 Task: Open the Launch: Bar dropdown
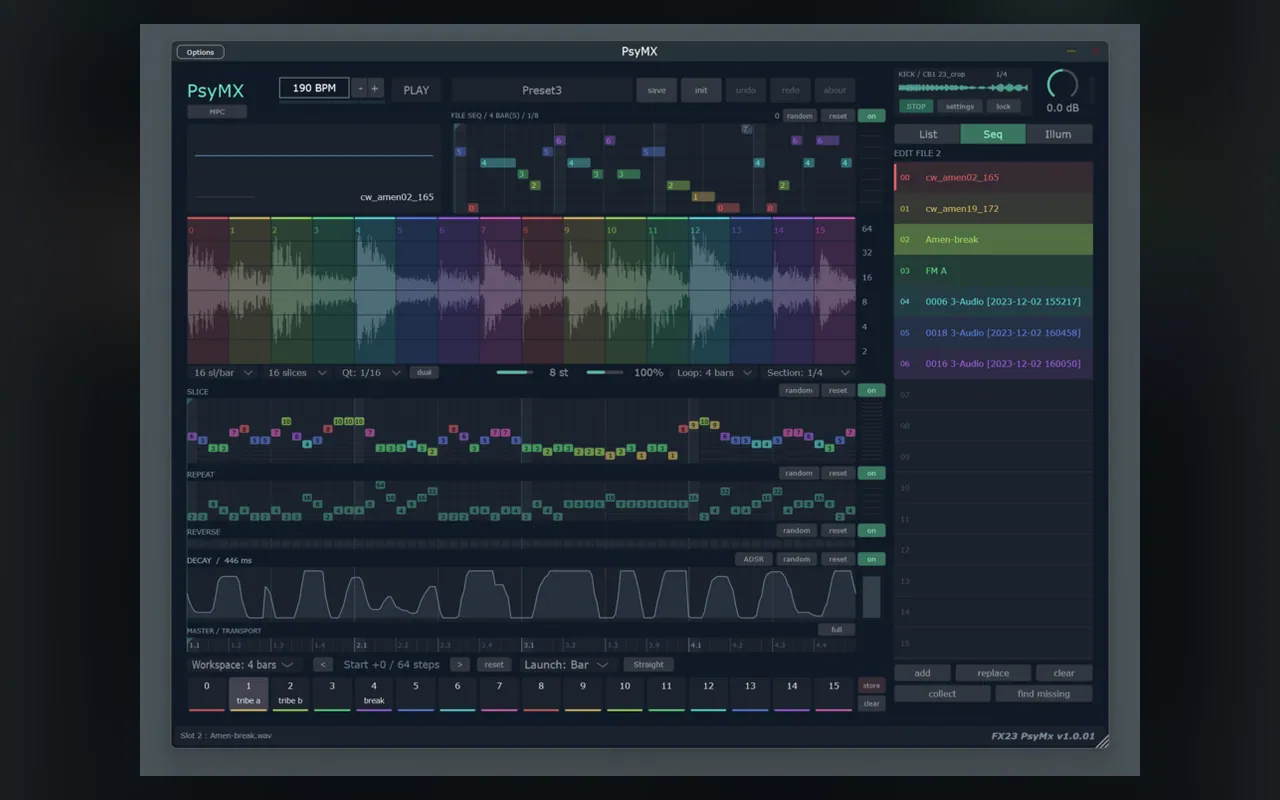(x=566, y=664)
